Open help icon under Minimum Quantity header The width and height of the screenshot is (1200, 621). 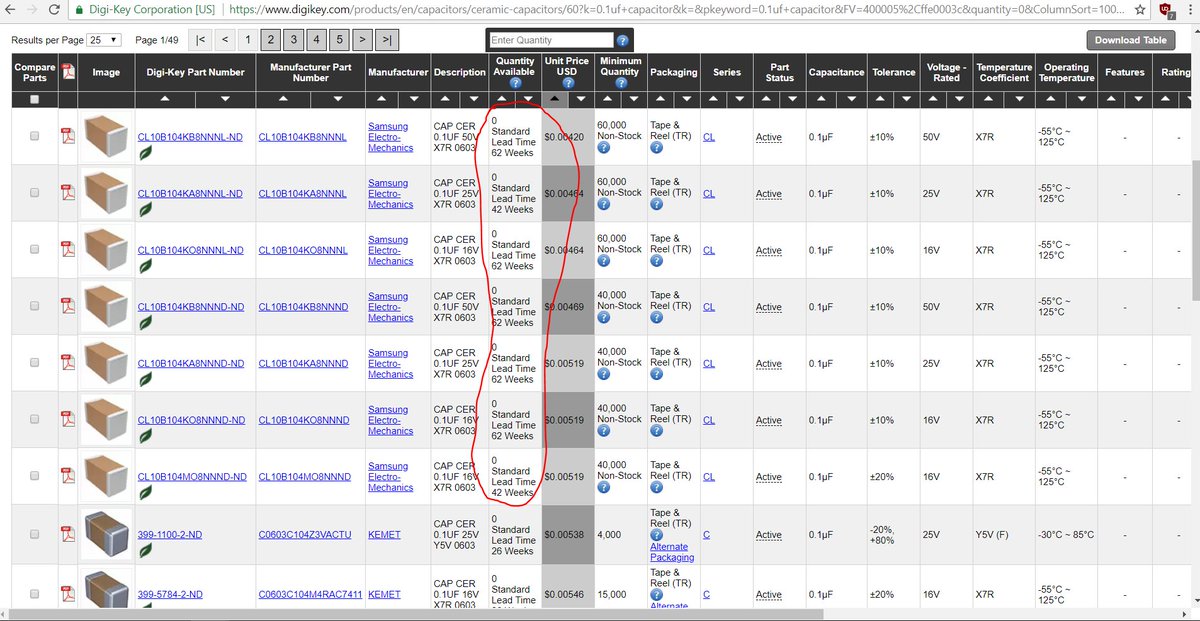pyautogui.click(x=621, y=84)
